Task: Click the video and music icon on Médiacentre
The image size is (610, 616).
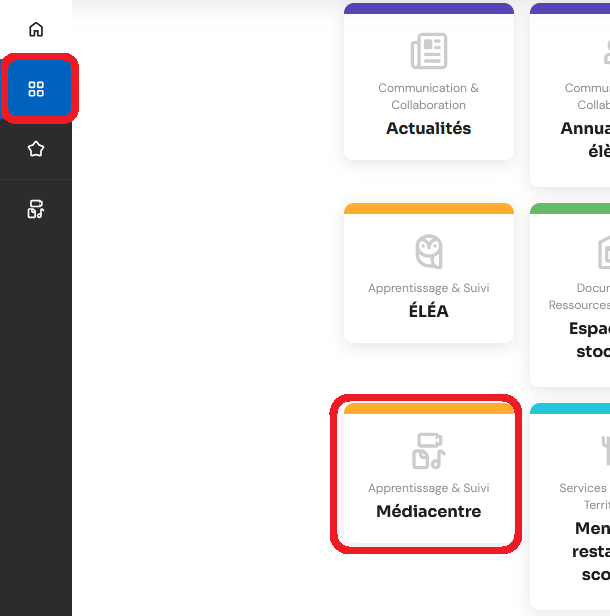Action: (x=428, y=451)
